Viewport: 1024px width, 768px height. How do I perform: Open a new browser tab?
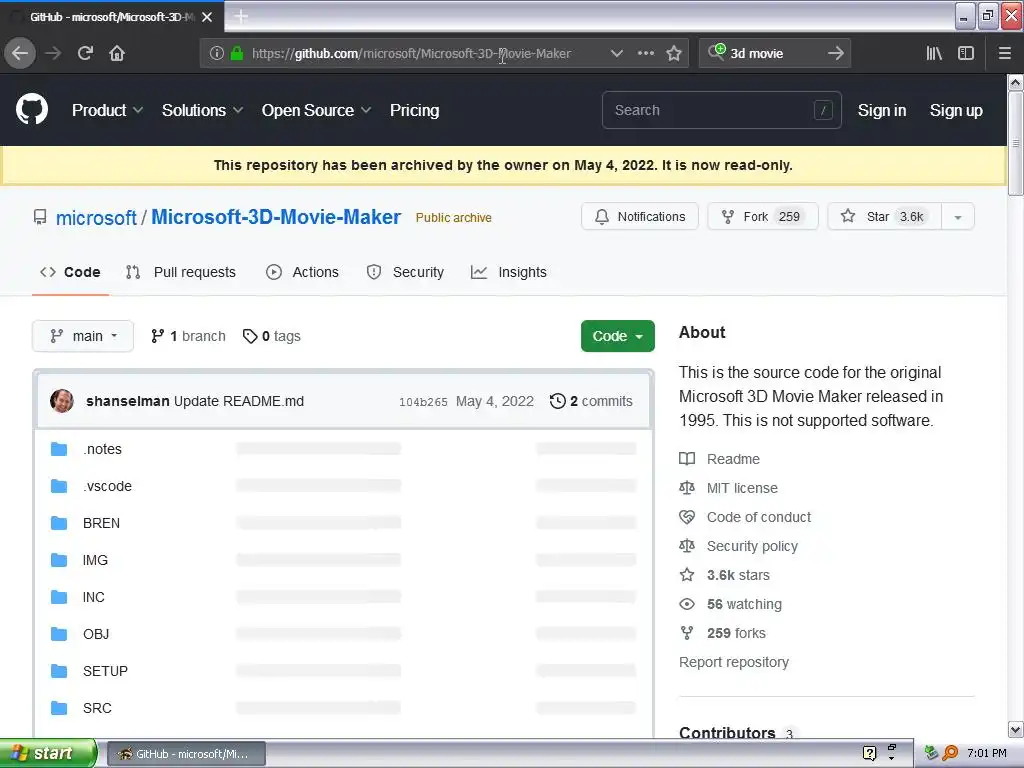(x=240, y=16)
